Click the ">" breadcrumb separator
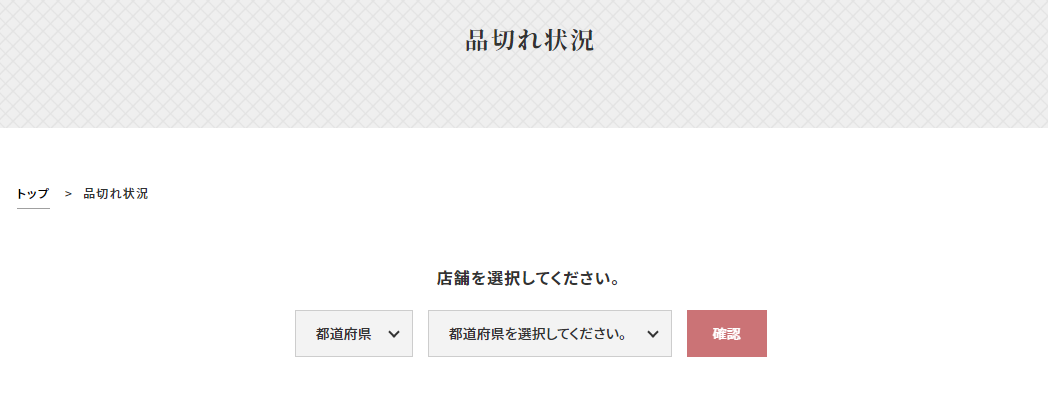 [68, 194]
